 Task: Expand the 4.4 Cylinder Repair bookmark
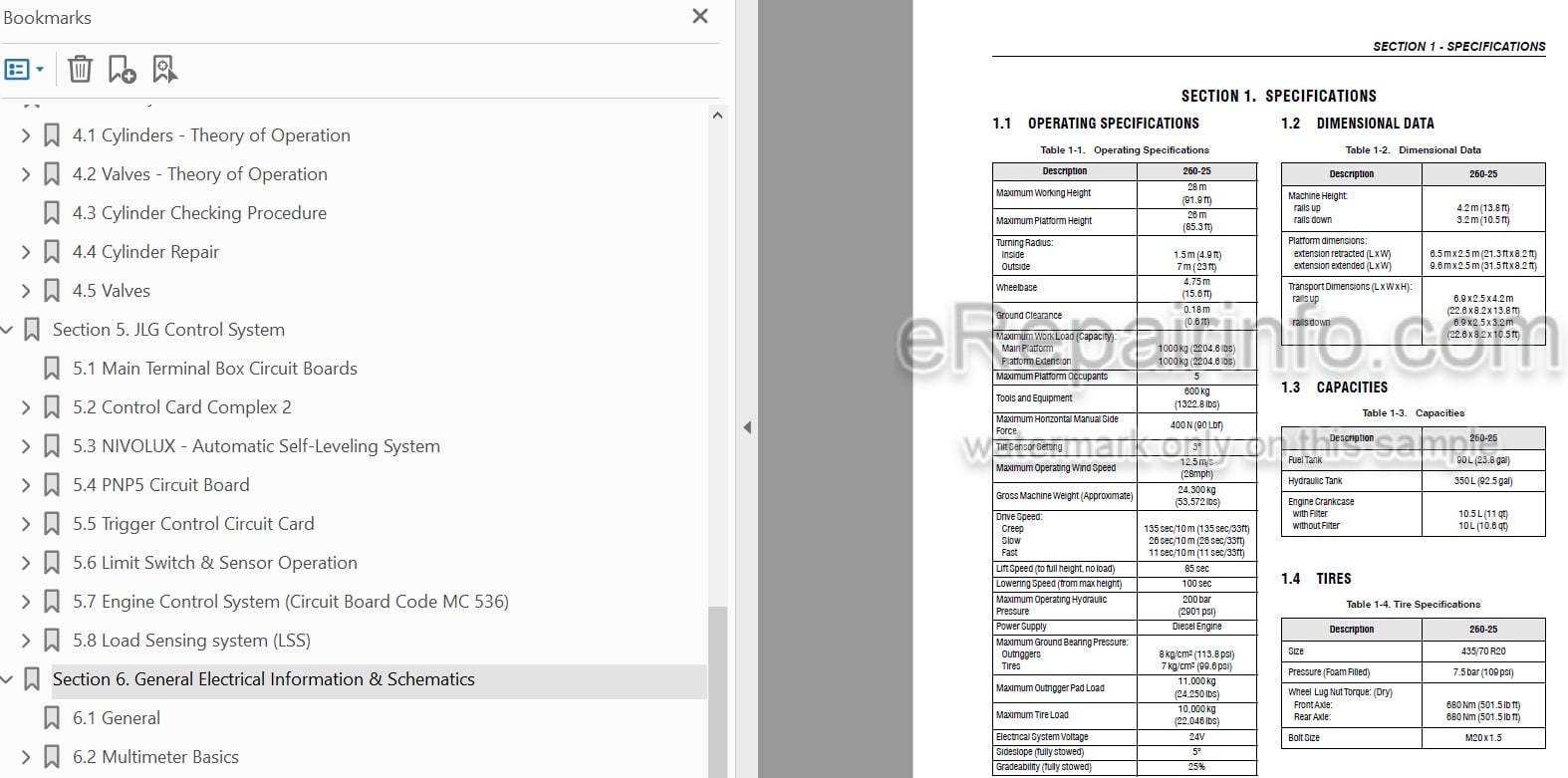[x=26, y=252]
